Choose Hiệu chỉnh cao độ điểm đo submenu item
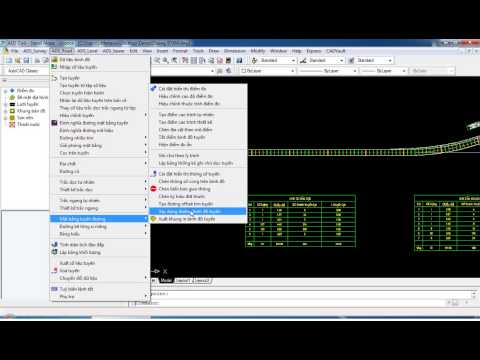The width and height of the screenshot is (480, 360). click(x=198, y=96)
